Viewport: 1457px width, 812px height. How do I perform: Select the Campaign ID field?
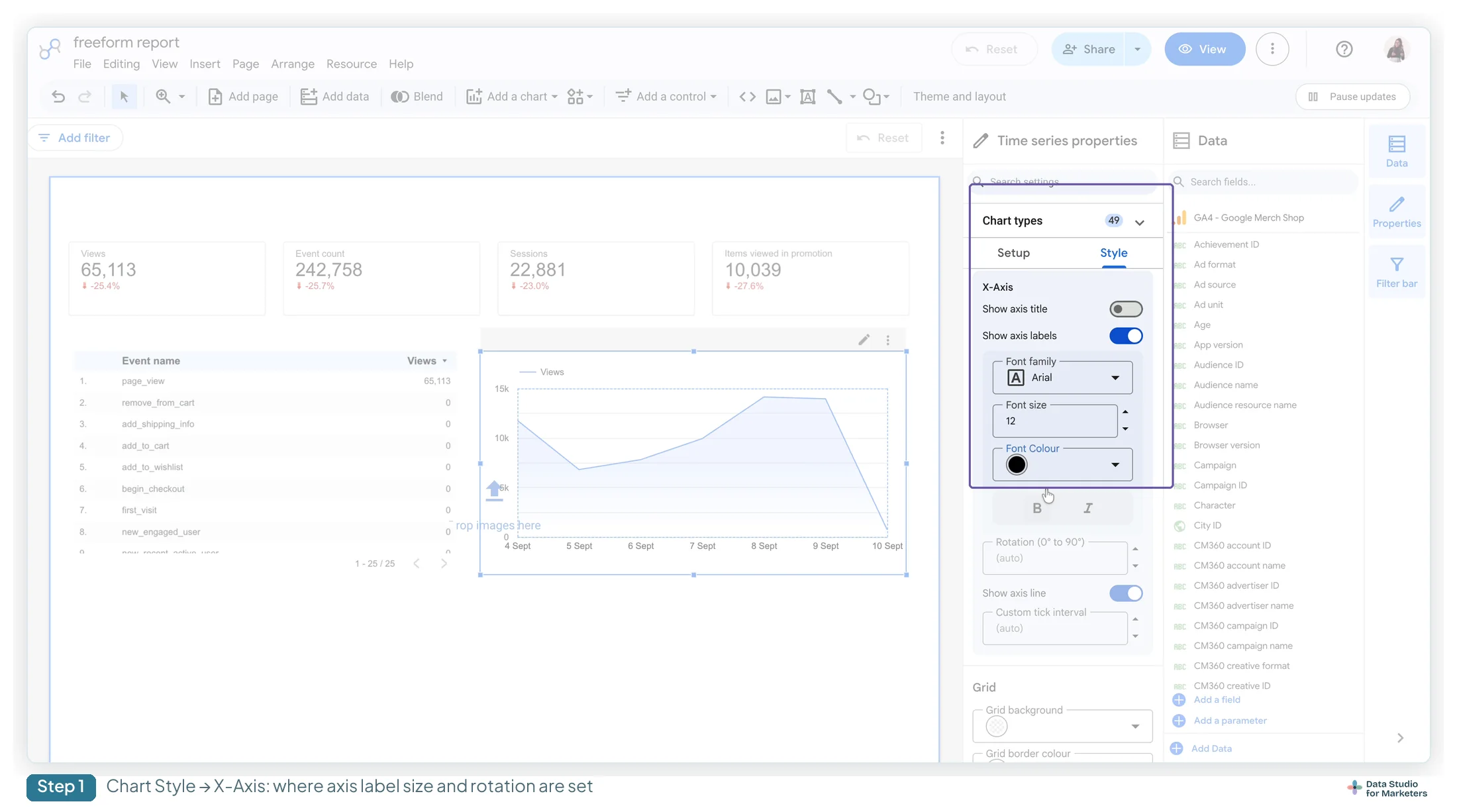(x=1220, y=485)
